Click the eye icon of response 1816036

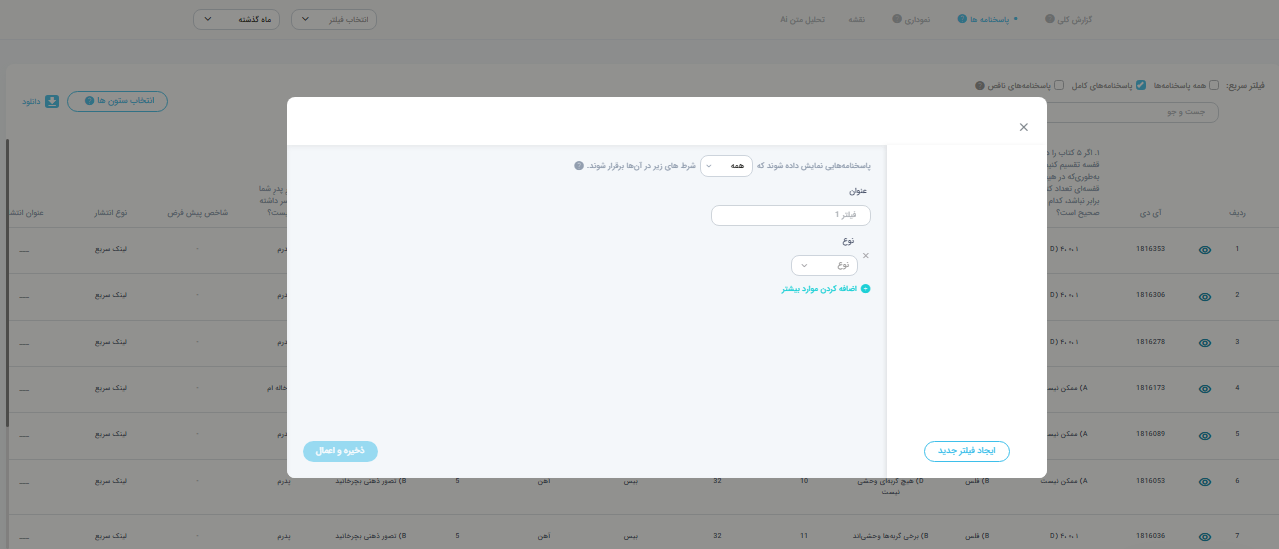tap(1205, 536)
